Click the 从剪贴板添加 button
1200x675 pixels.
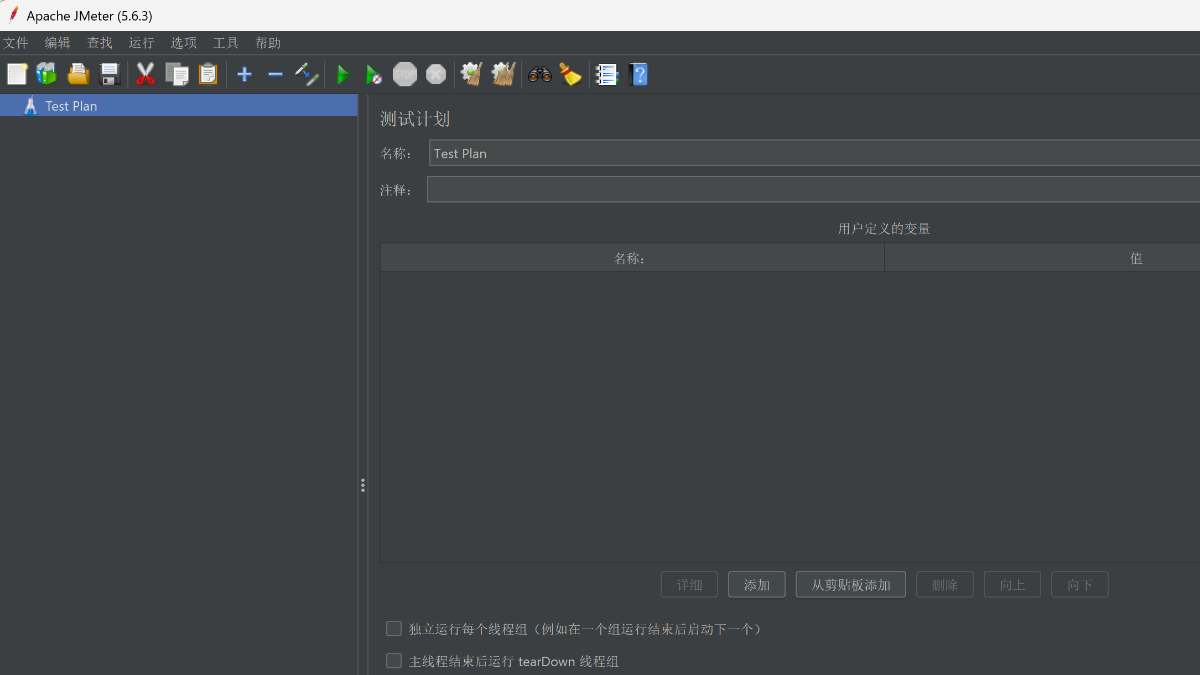[851, 585]
